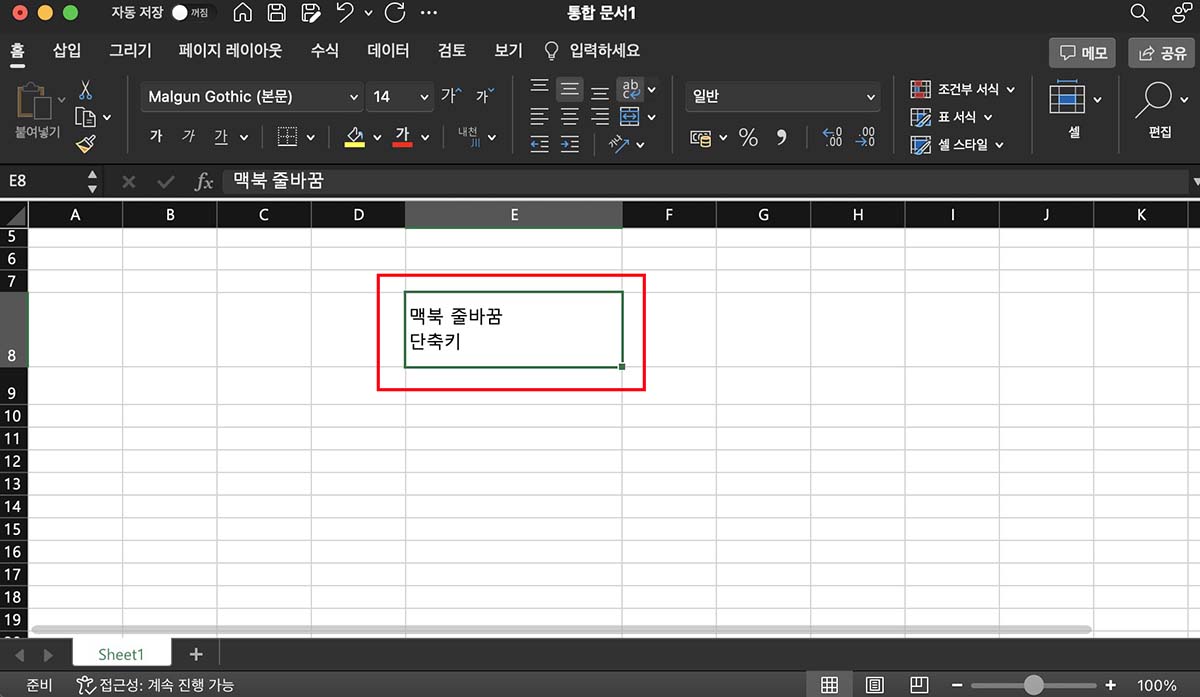
Task: Click the 메모 button
Action: tap(1083, 53)
